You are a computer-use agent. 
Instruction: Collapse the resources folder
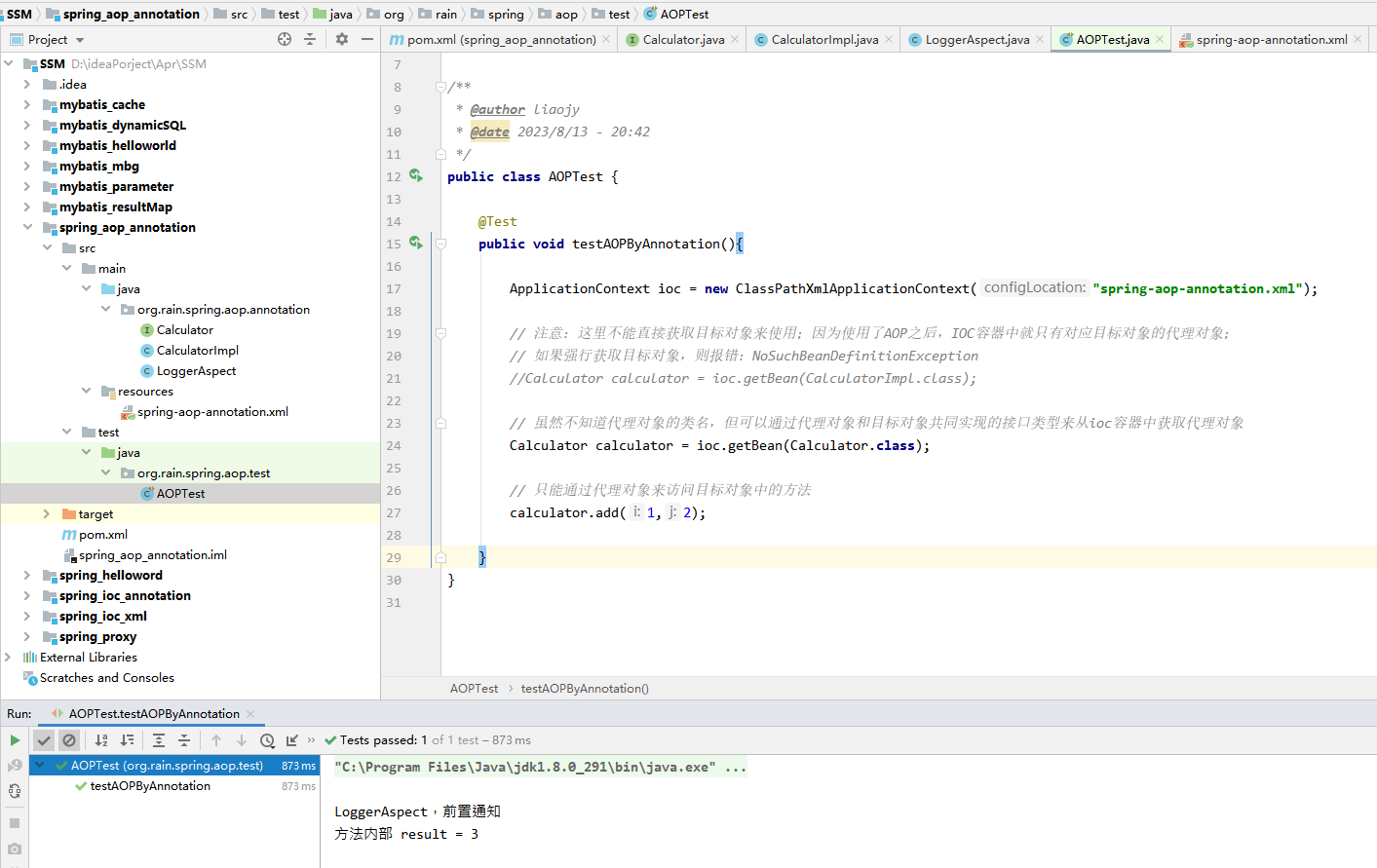(x=86, y=392)
